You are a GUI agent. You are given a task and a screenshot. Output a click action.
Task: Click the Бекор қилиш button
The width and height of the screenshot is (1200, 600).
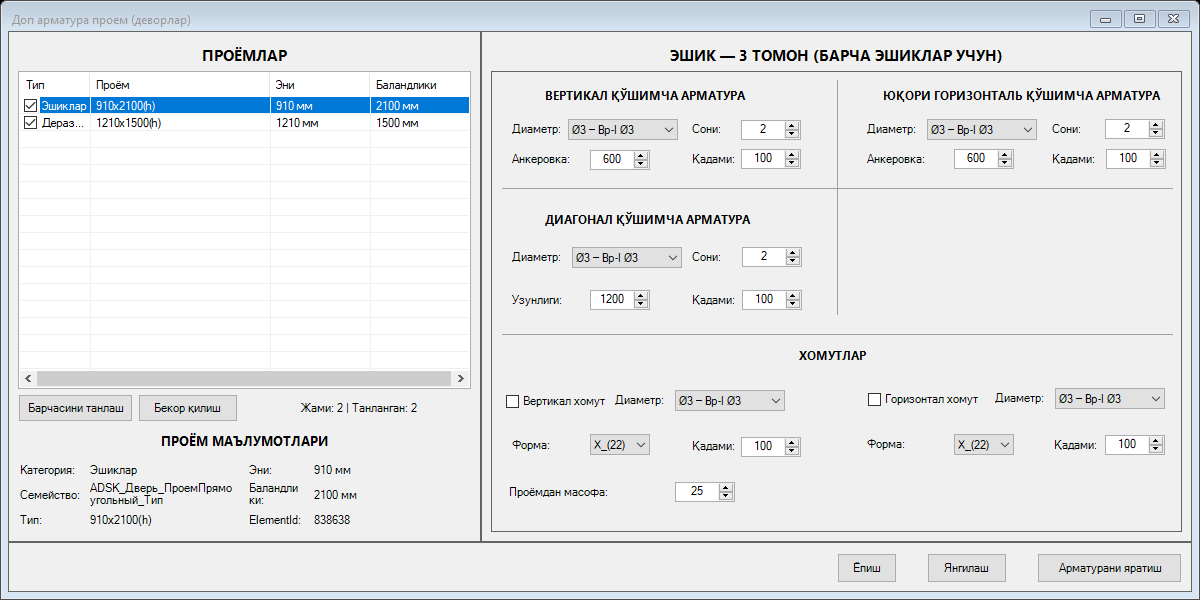coord(188,408)
